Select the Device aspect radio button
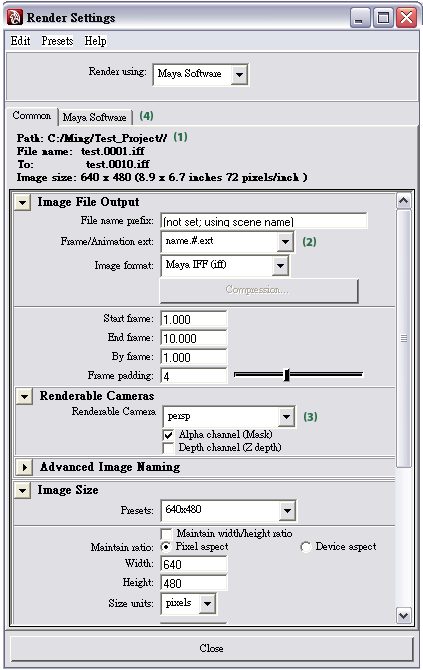The width and height of the screenshot is (423, 670). tap(306, 547)
